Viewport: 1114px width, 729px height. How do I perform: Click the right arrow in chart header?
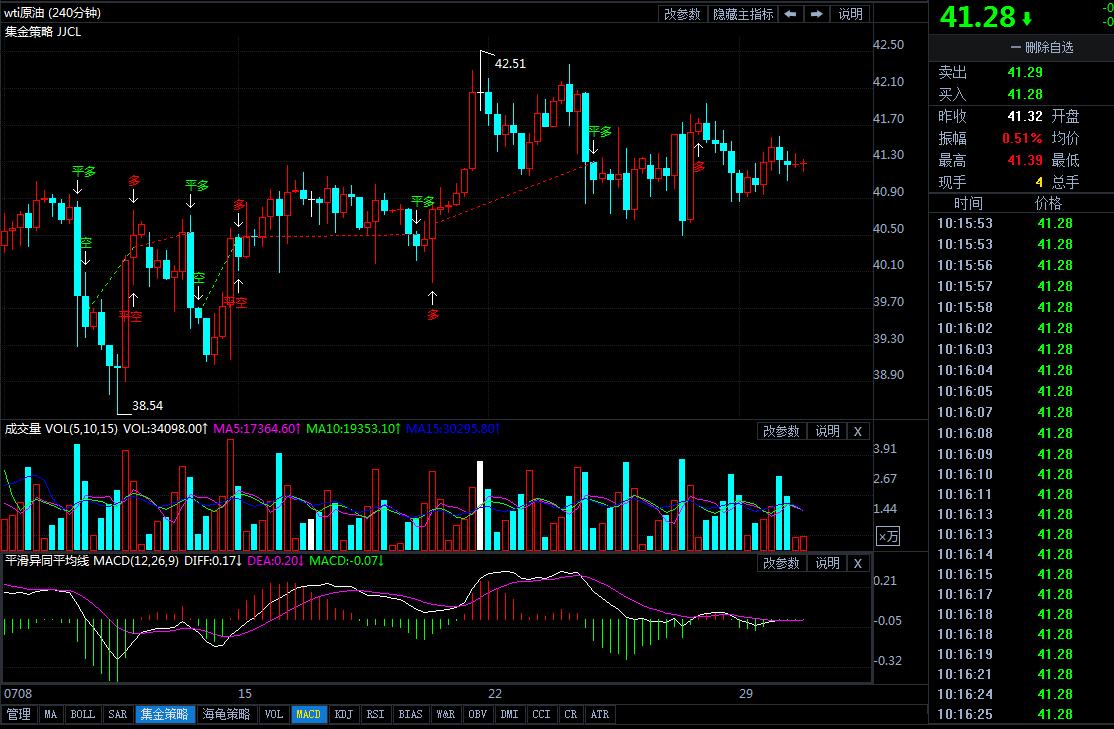[x=817, y=14]
